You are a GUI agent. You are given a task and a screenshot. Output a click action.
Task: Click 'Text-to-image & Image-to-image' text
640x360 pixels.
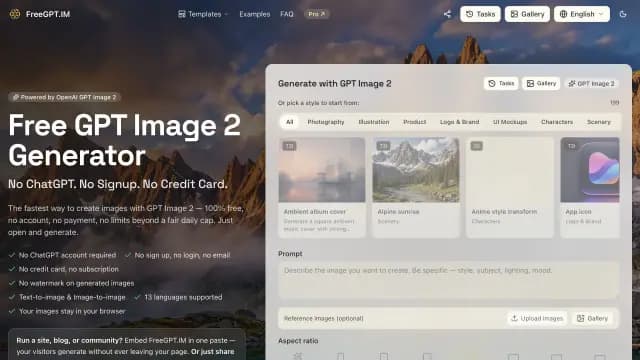click(x=72, y=297)
